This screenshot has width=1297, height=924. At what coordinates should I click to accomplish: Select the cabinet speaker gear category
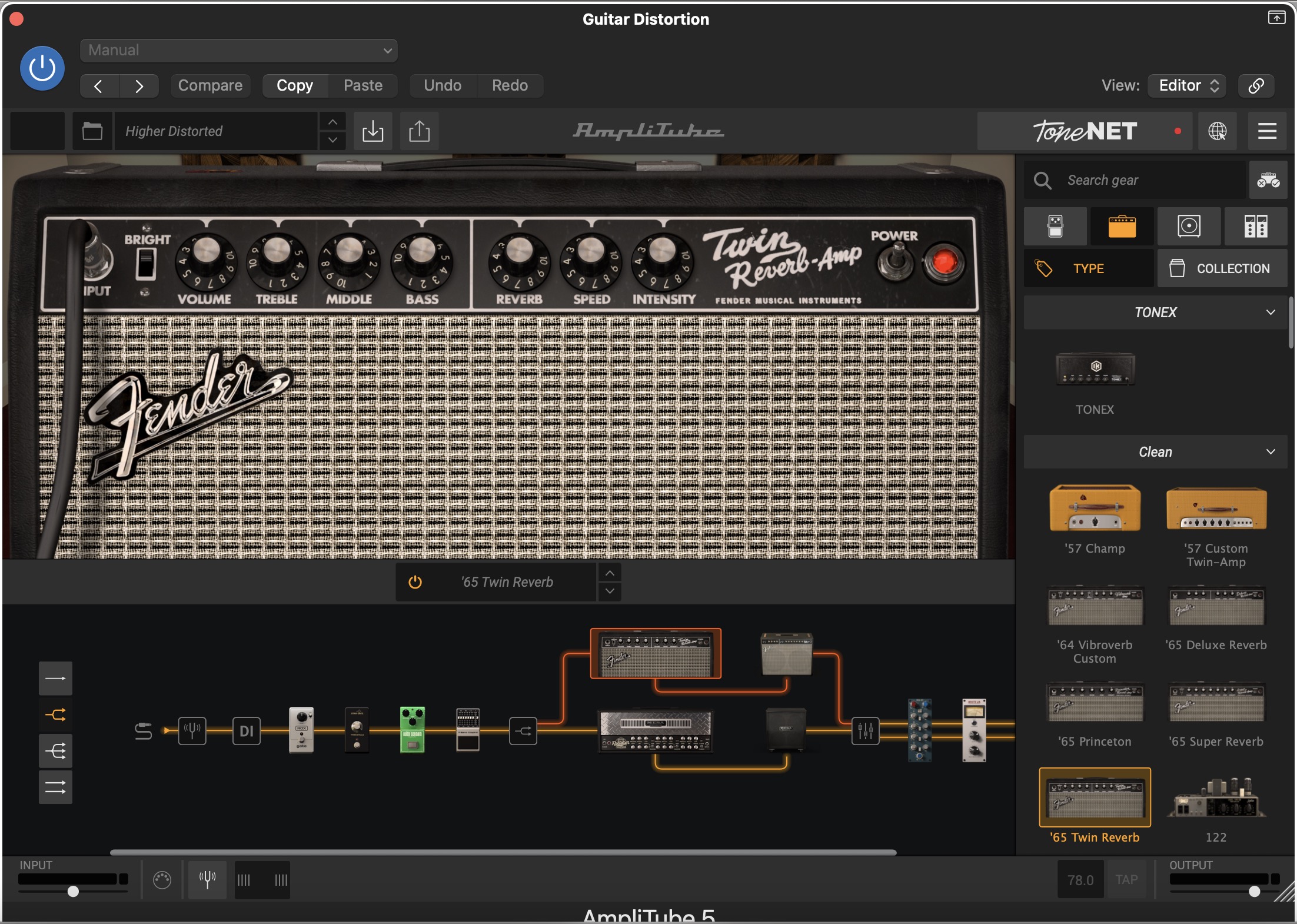pos(1189,226)
